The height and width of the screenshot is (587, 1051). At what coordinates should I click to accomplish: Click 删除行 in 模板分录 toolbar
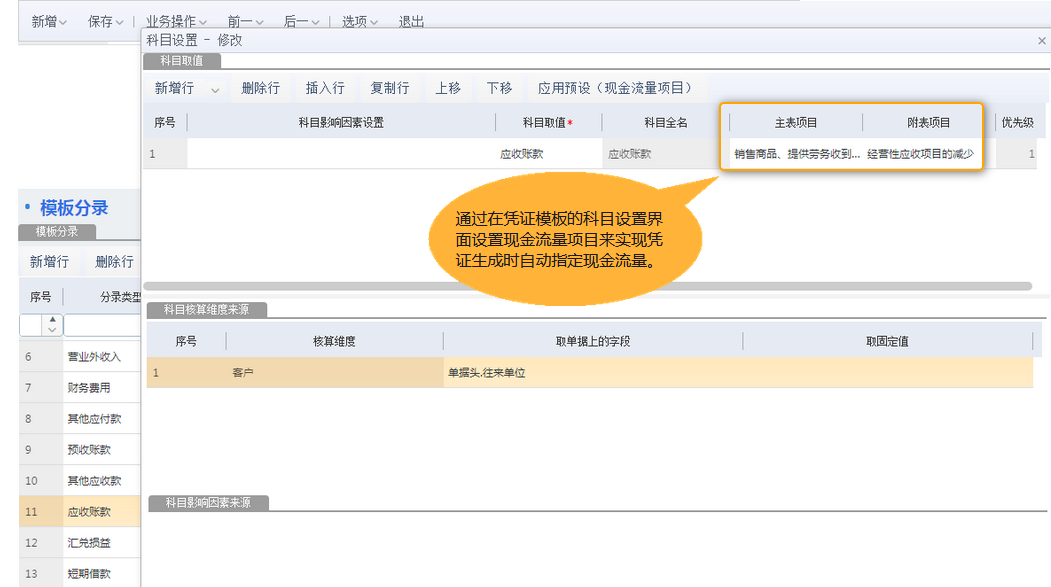[x=114, y=261]
